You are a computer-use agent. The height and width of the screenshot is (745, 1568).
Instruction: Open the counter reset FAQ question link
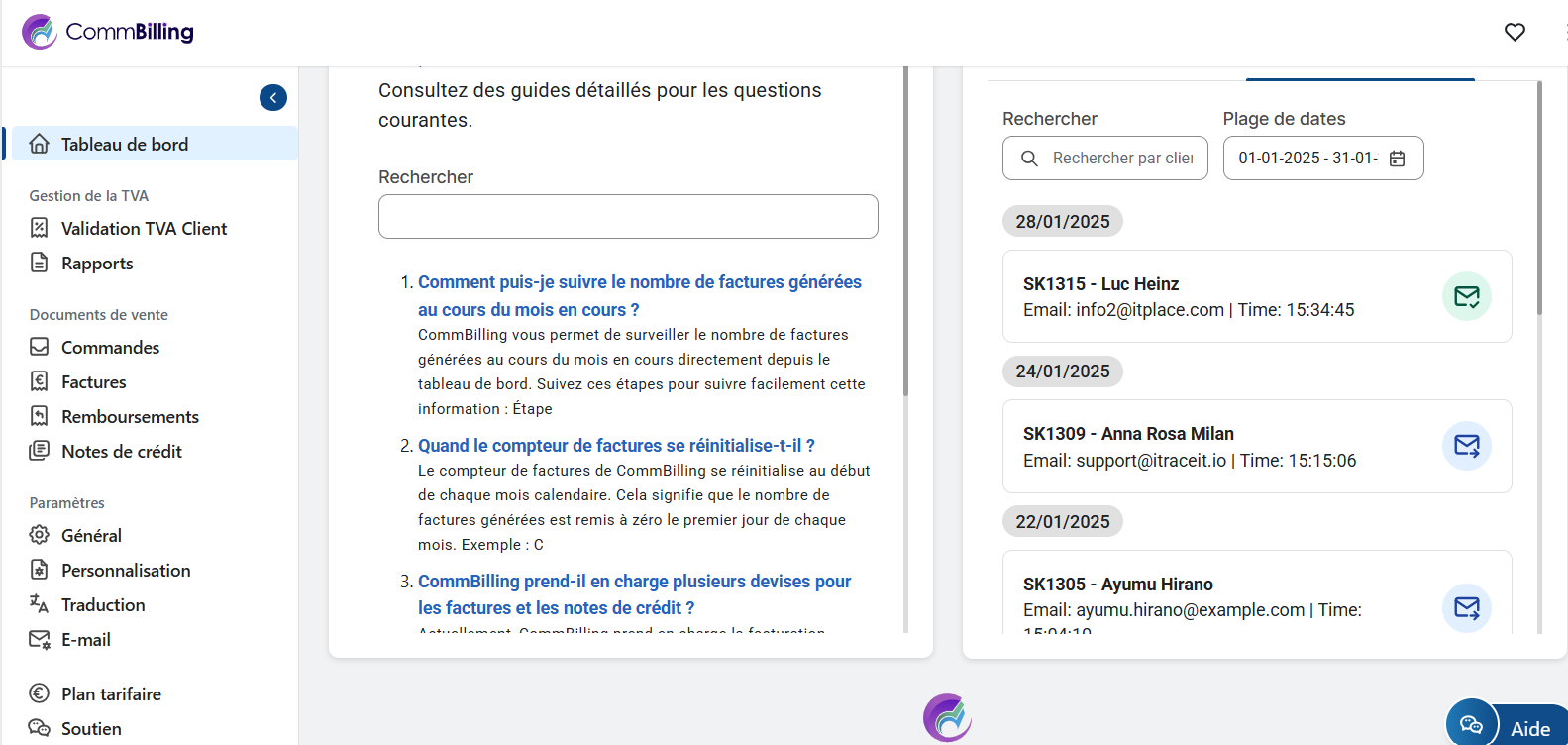[616, 446]
